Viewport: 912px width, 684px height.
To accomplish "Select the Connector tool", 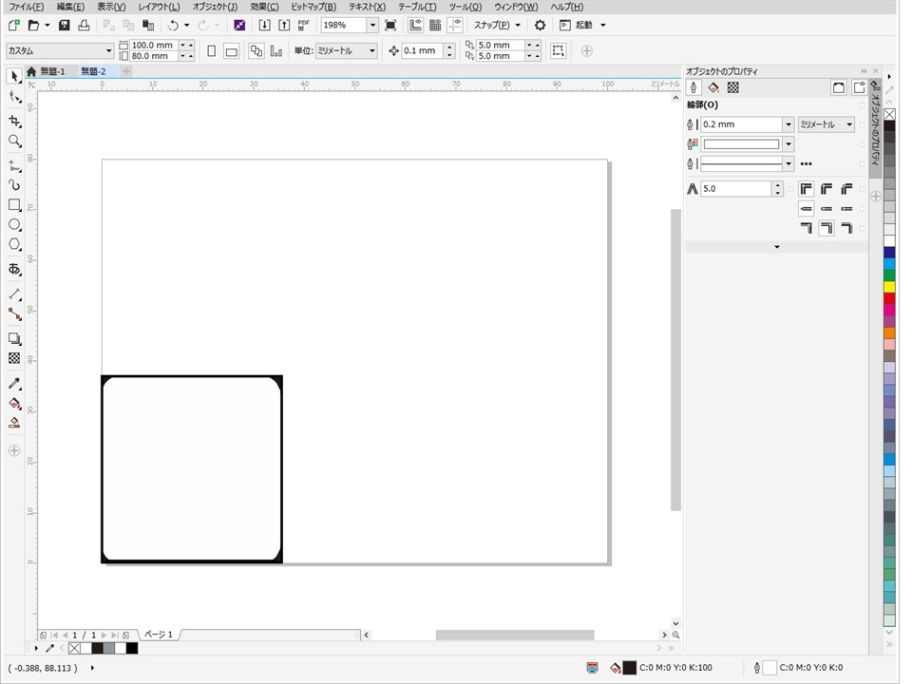I will tap(15, 315).
